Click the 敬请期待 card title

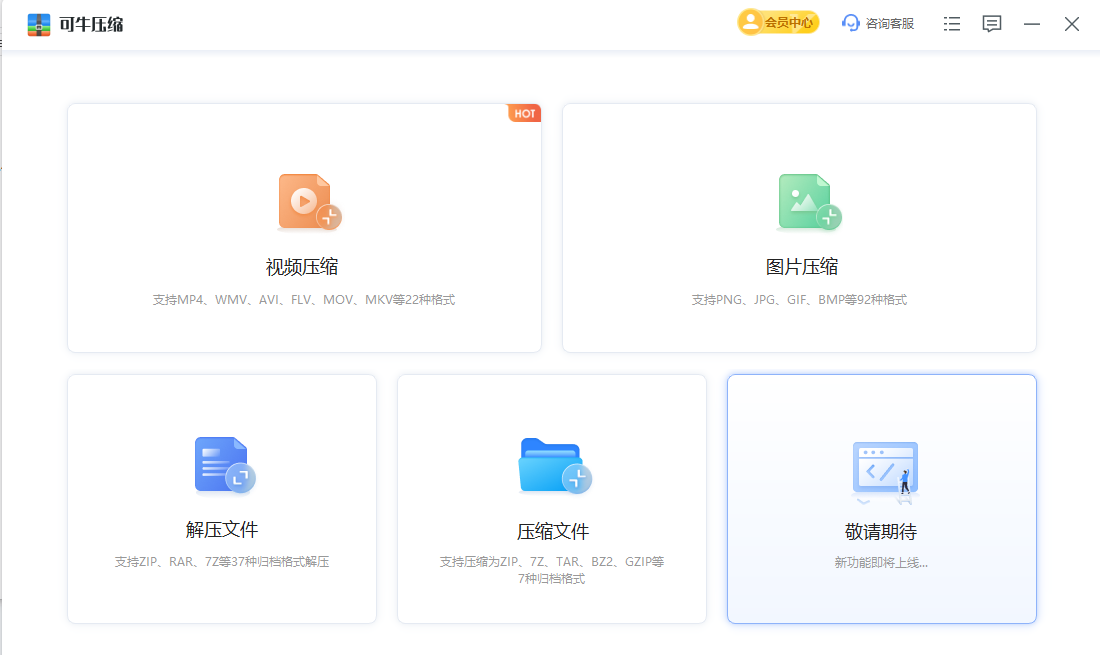[x=881, y=531]
